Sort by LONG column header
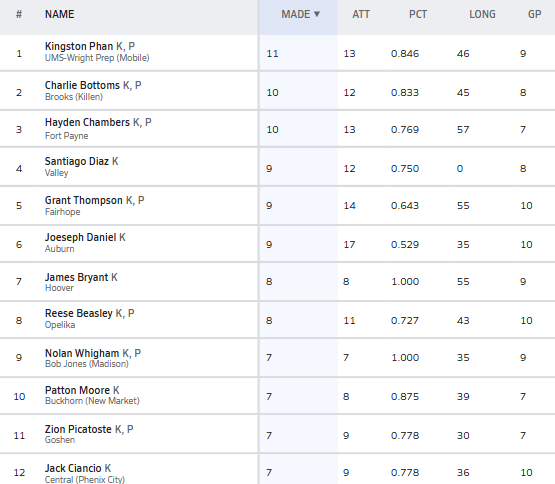This screenshot has height=484, width=555. pos(482,14)
